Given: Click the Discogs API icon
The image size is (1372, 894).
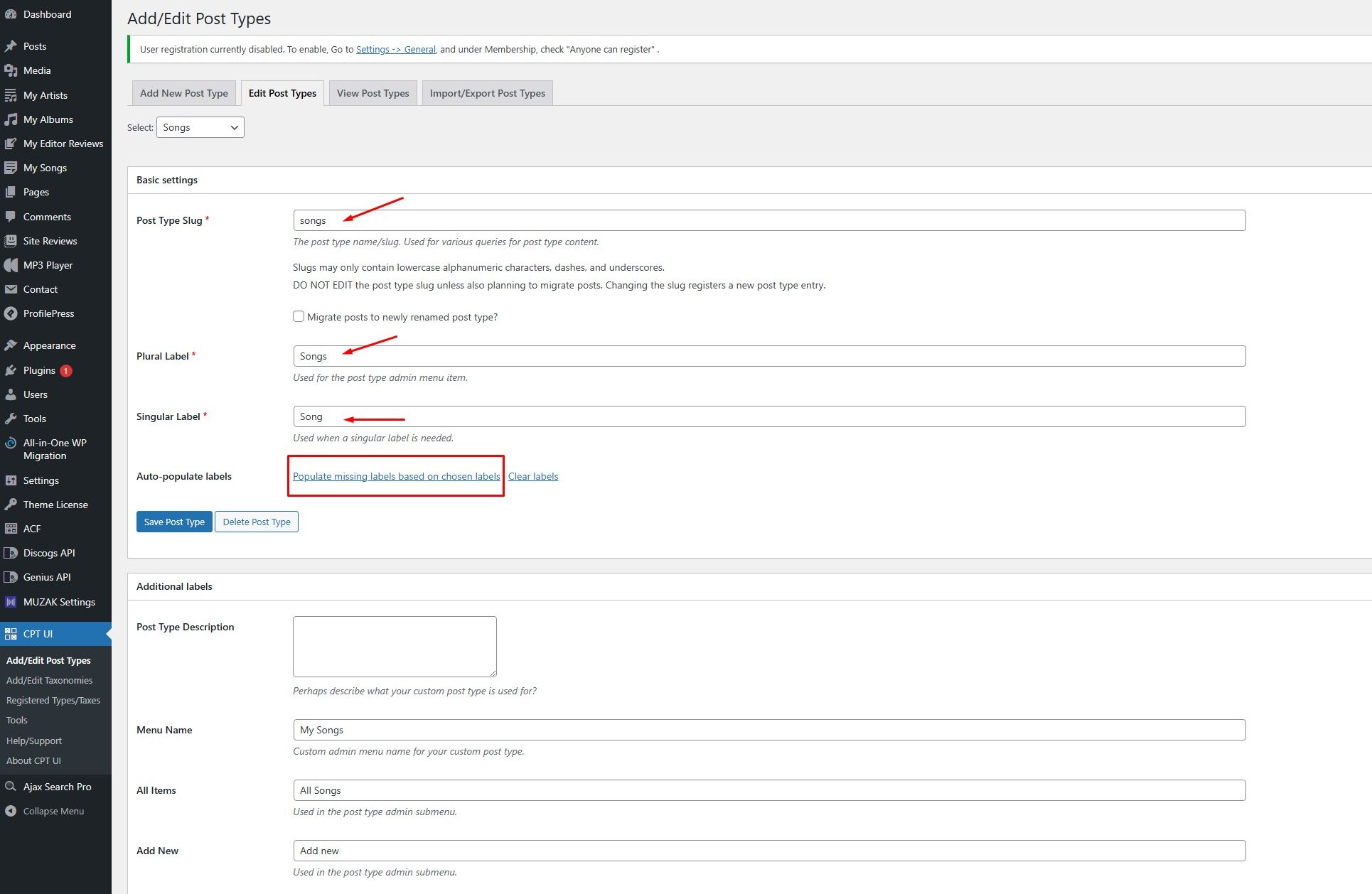Looking at the screenshot, I should [11, 553].
